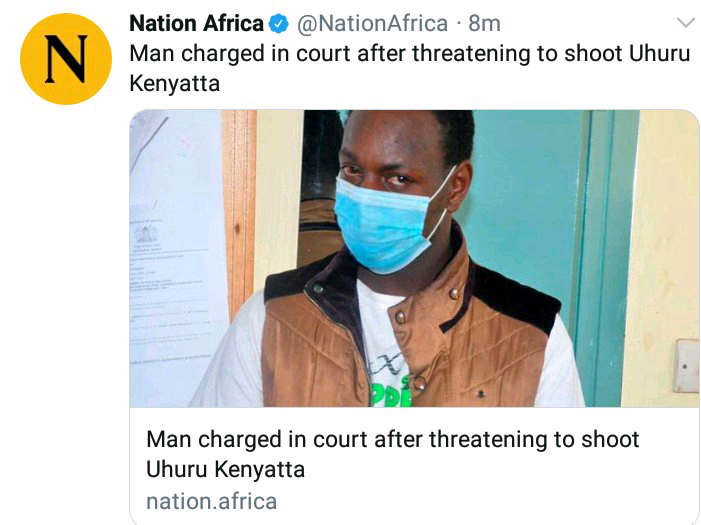
Task: Open the link card headline text
Action: pos(393,454)
